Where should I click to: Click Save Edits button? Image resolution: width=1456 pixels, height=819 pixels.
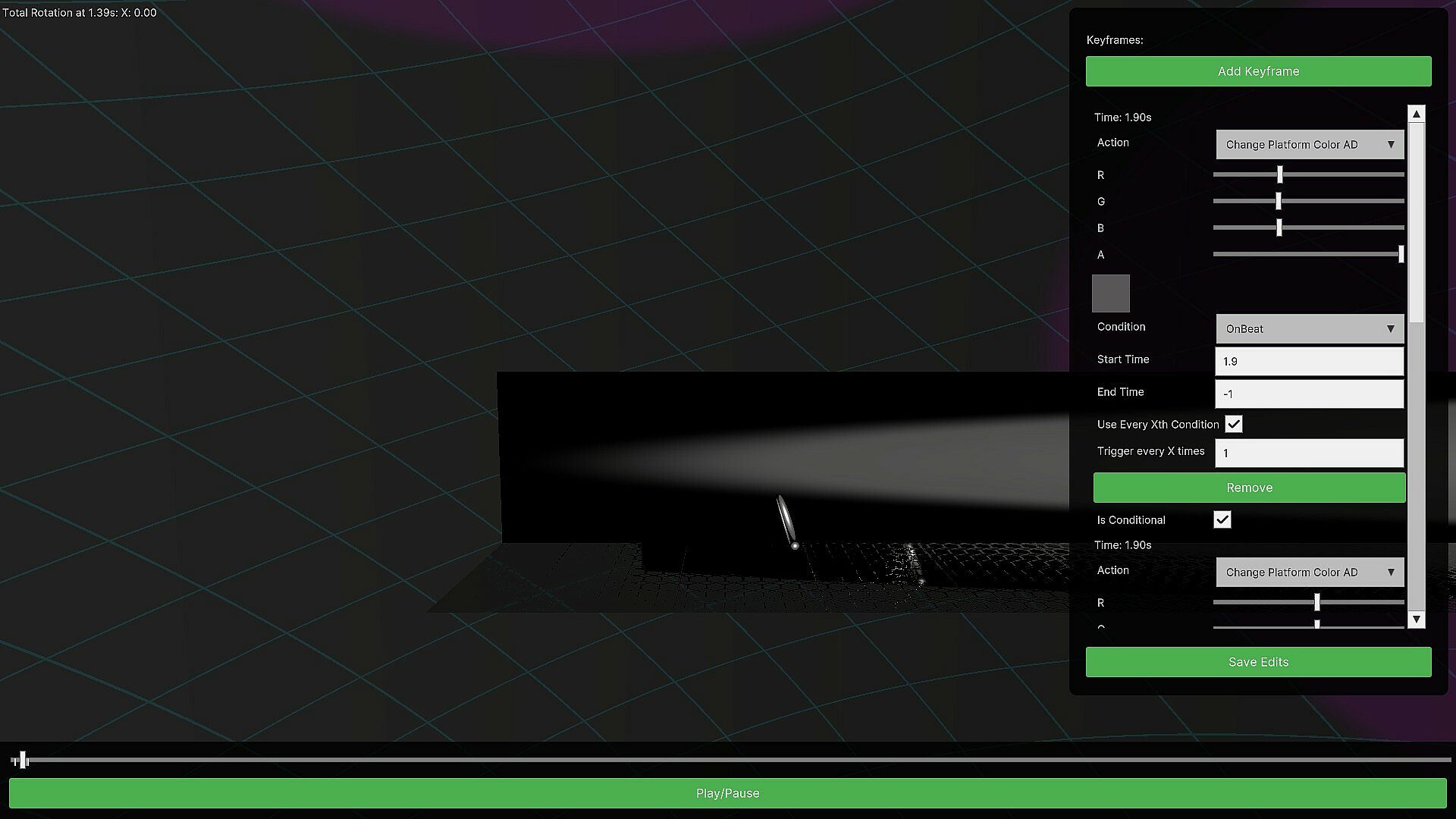(x=1258, y=662)
